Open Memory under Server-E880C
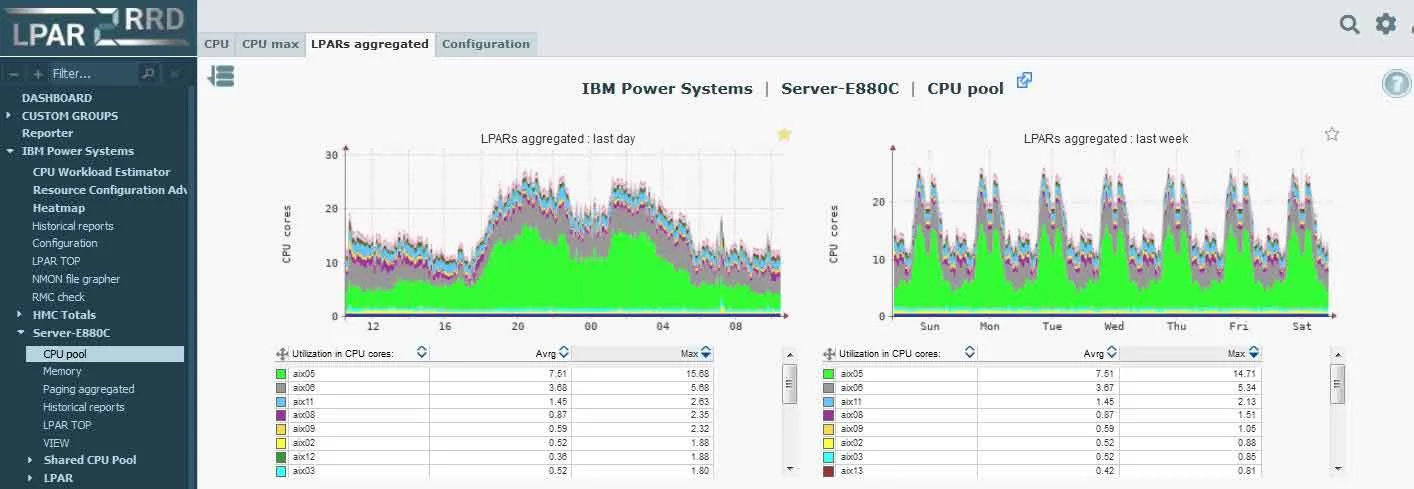1414x489 pixels. pyautogui.click(x=62, y=371)
